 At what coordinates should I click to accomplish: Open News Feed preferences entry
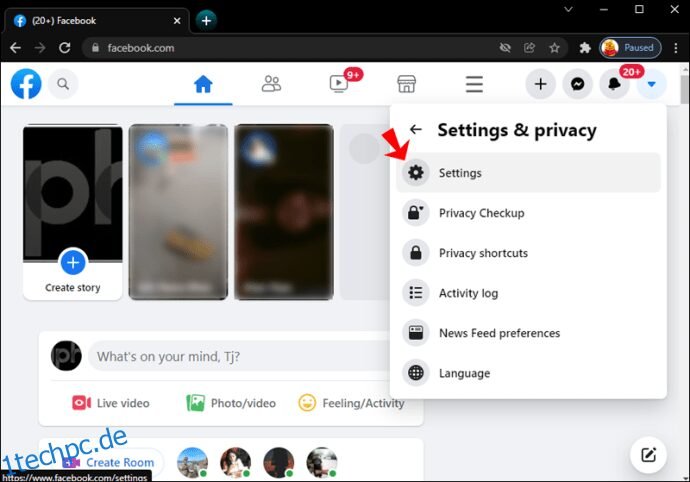[x=528, y=333]
